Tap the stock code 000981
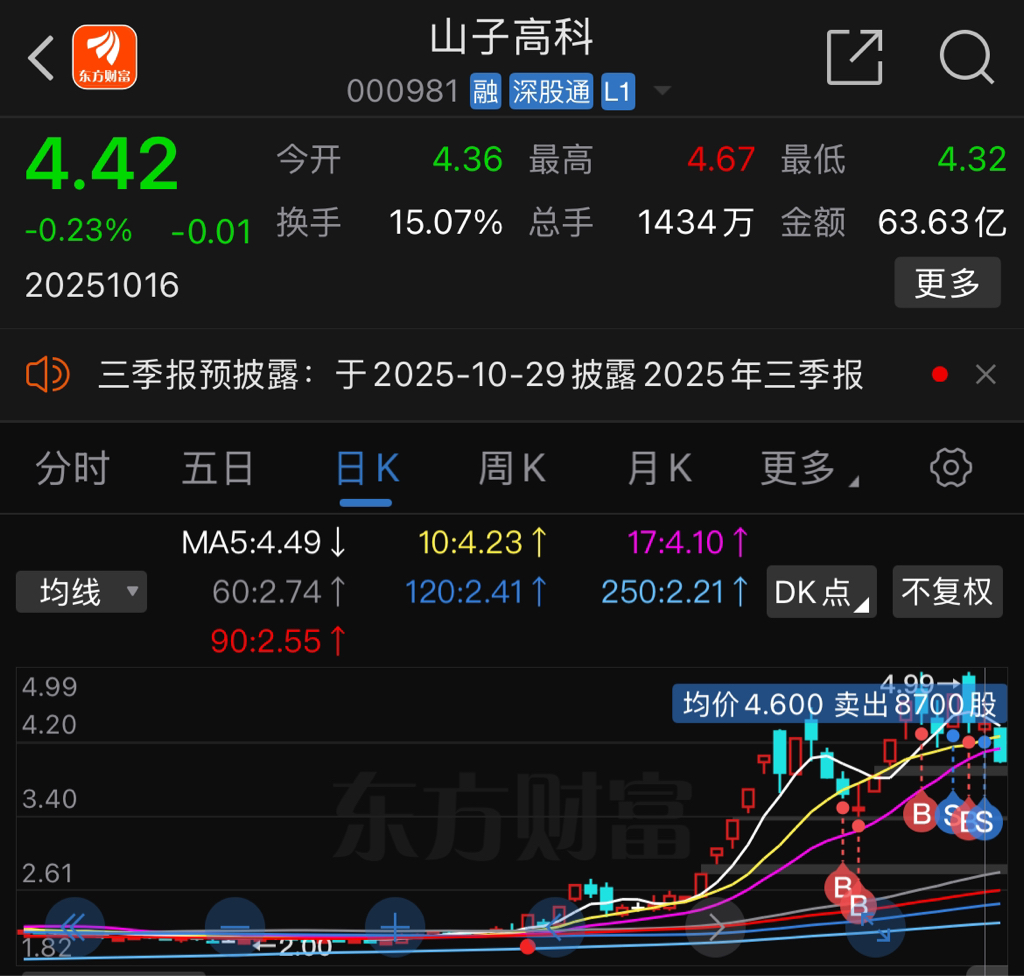Image resolution: width=1024 pixels, height=976 pixels. click(403, 91)
